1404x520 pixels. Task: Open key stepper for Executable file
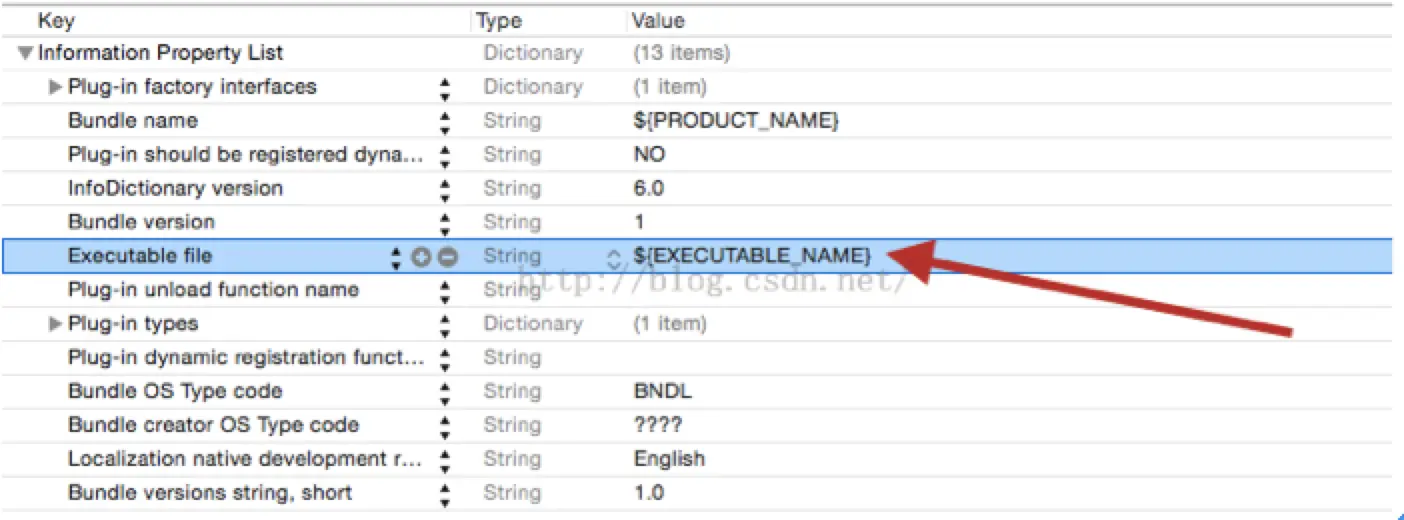[397, 257]
